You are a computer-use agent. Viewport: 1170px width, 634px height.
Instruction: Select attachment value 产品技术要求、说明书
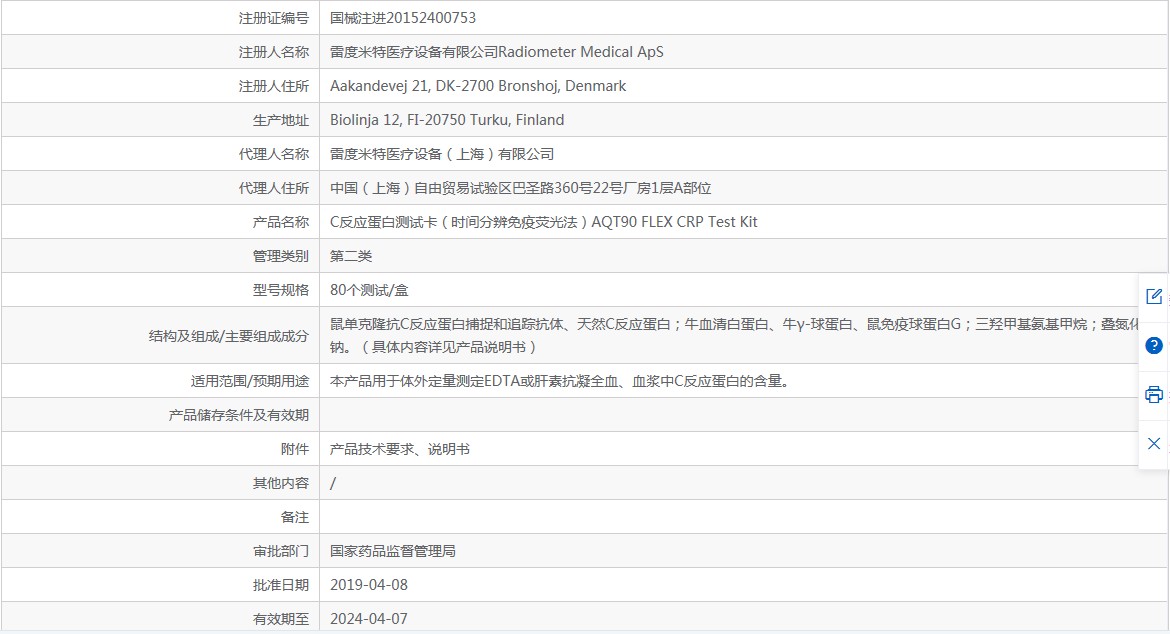click(400, 449)
